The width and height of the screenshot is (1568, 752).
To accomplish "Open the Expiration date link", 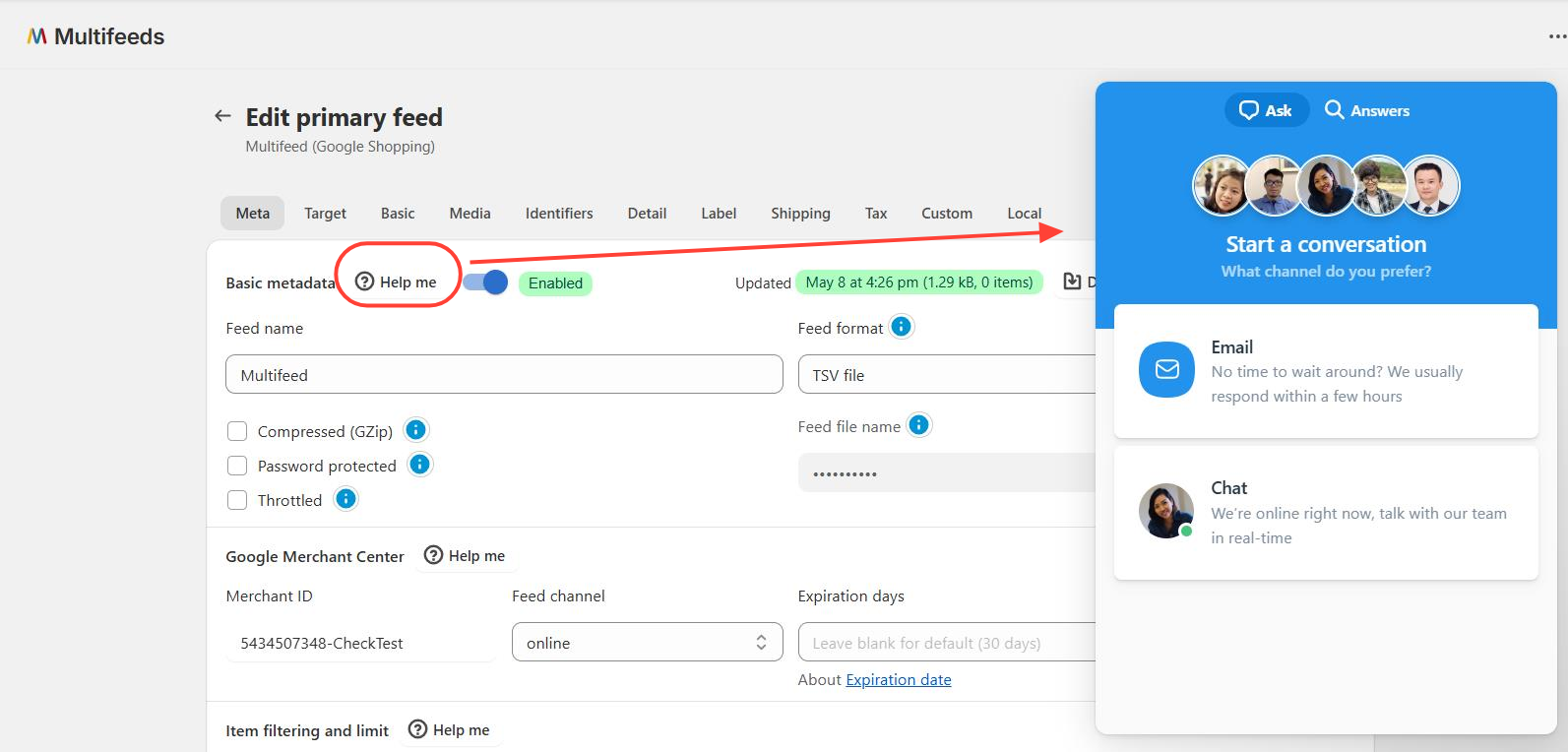I will 899,679.
